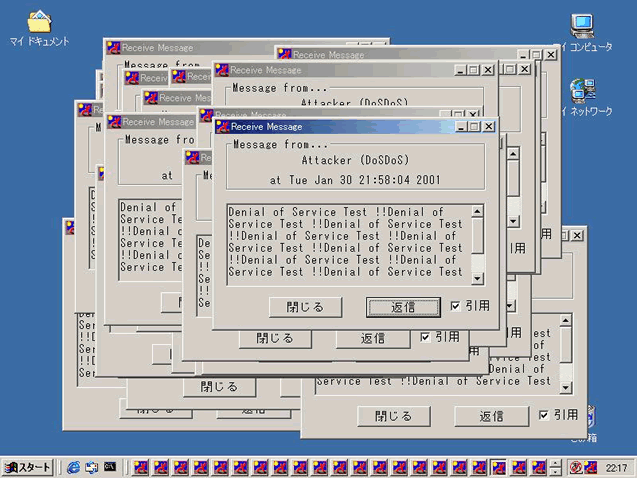Click the "Attacker (DoSDoS)" text in the active window
Image resolution: width=637 pixels, height=478 pixels.
point(355,160)
